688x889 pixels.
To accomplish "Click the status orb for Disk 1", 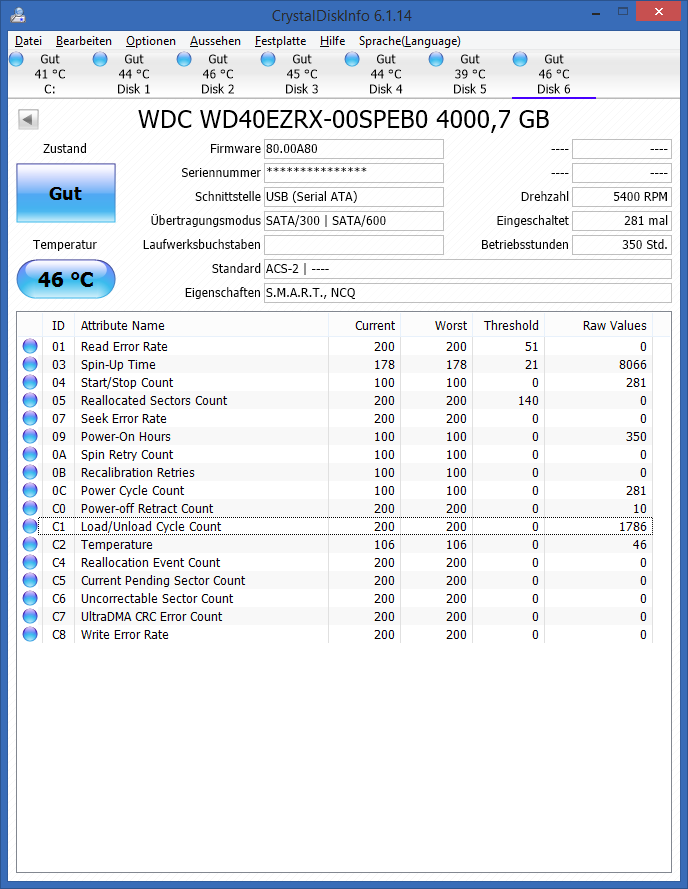I will tap(100, 59).
